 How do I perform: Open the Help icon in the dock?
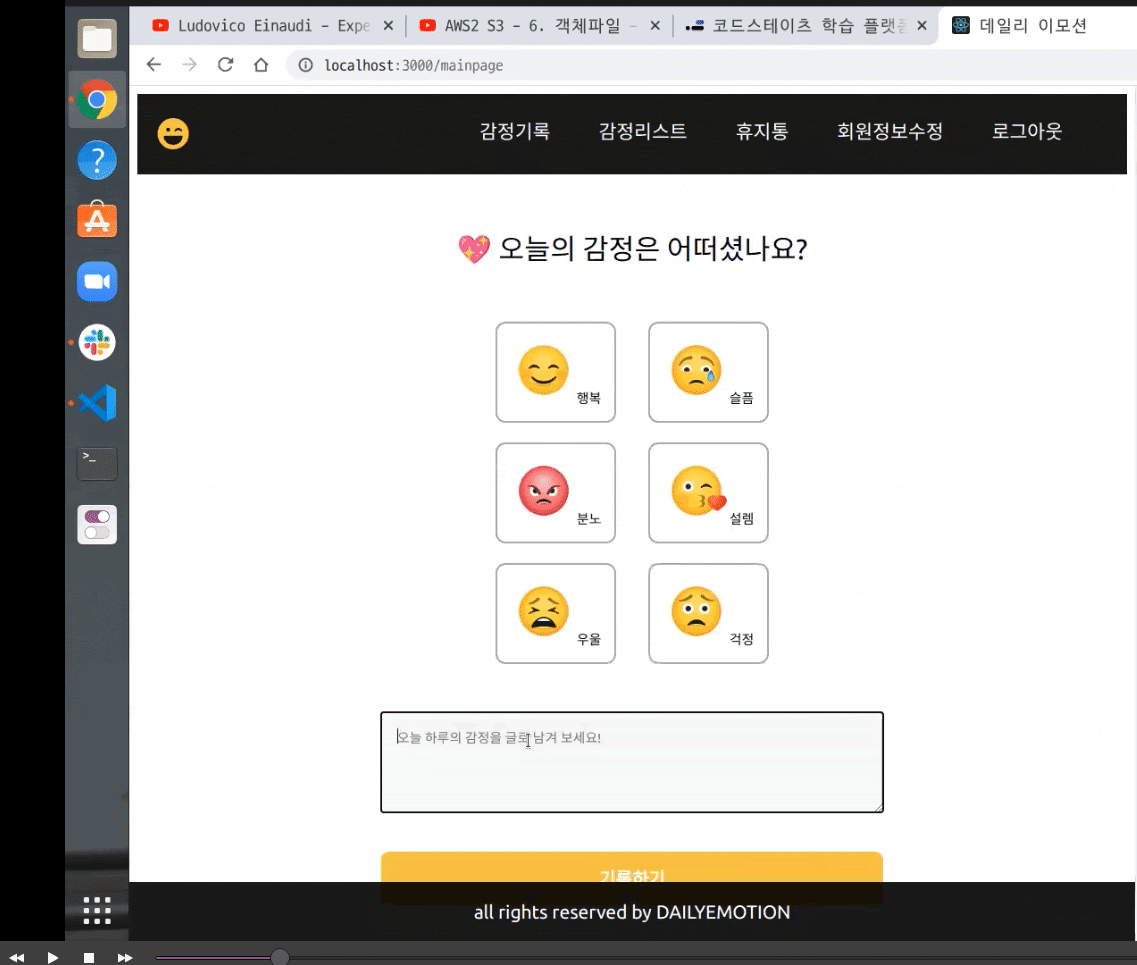[97, 160]
